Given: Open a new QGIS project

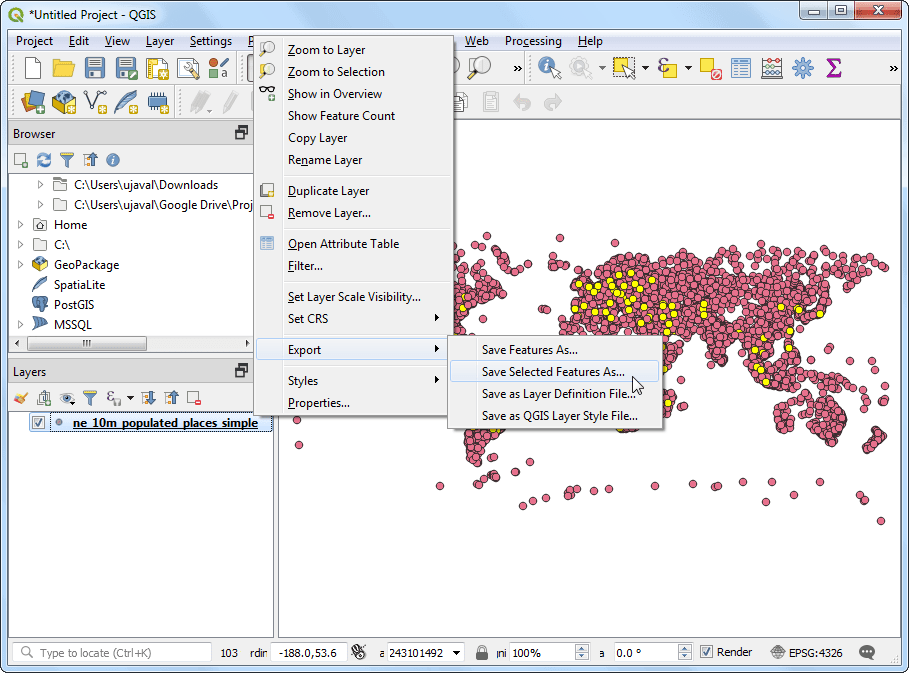Looking at the screenshot, I should coord(31,68).
